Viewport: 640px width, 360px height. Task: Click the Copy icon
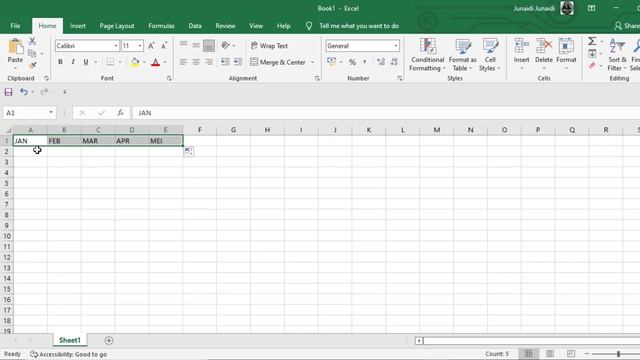coord(32,53)
